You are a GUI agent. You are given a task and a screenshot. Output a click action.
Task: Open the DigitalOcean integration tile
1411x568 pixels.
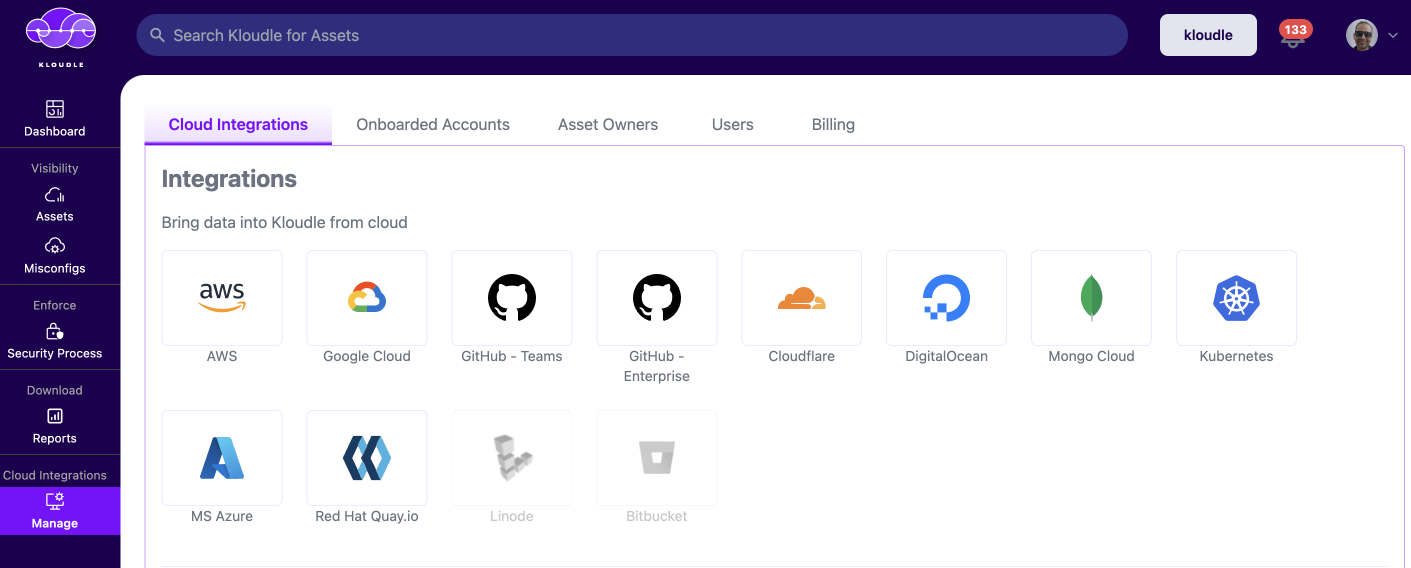(947, 298)
